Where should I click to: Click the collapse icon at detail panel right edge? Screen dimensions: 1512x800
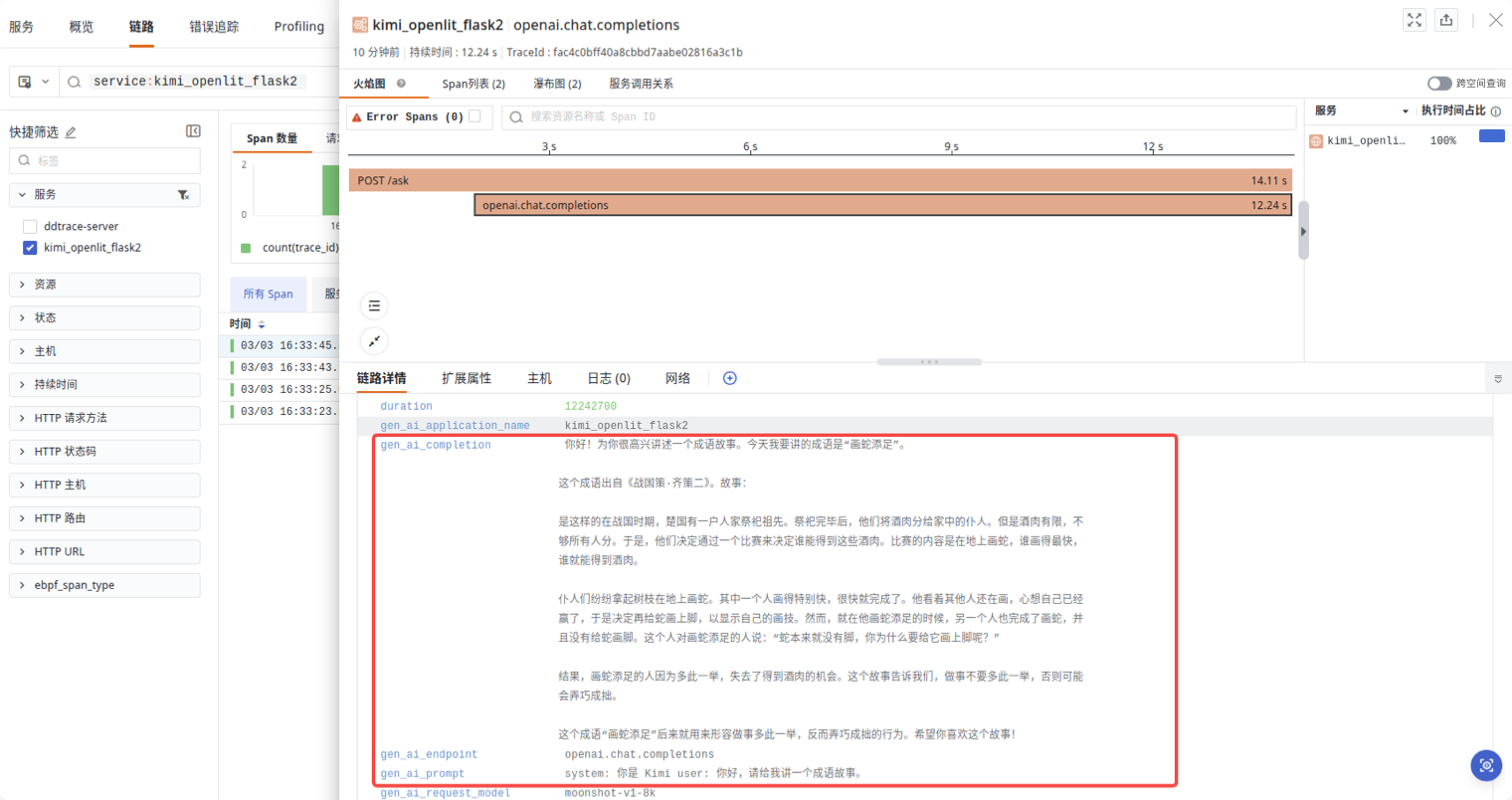tap(1498, 379)
